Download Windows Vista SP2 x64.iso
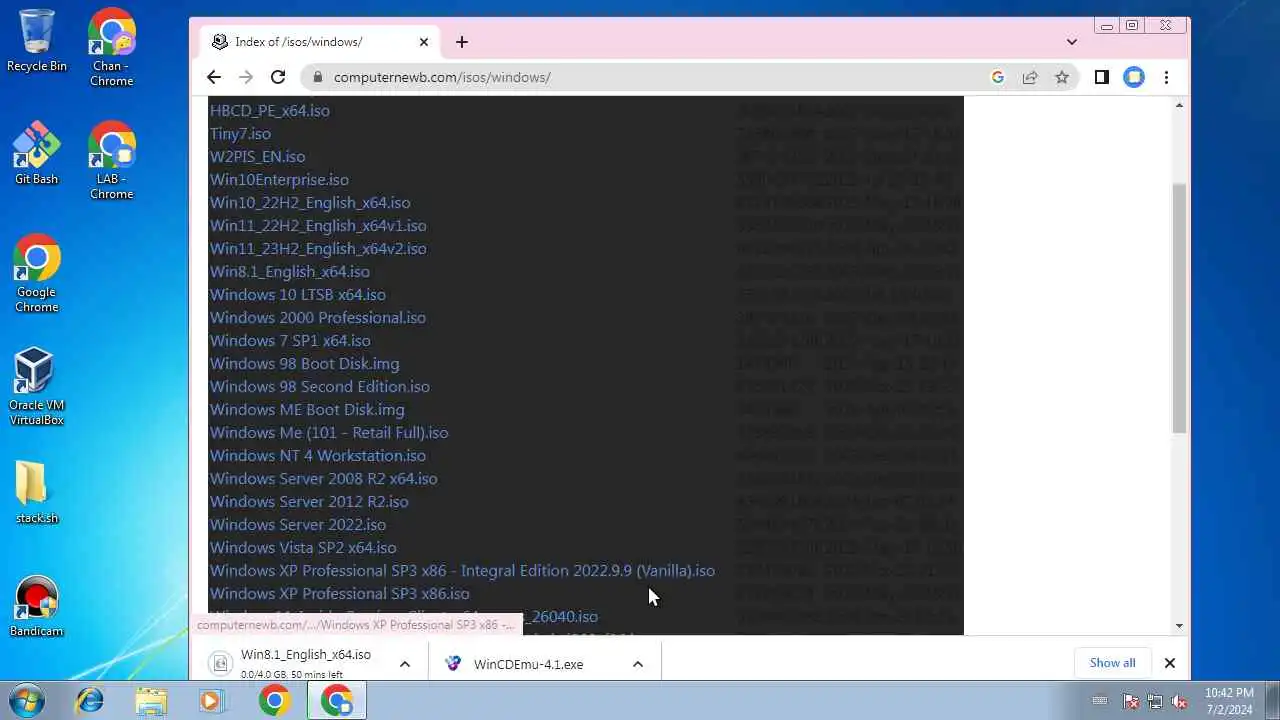Image resolution: width=1280 pixels, height=720 pixels. 303,547
